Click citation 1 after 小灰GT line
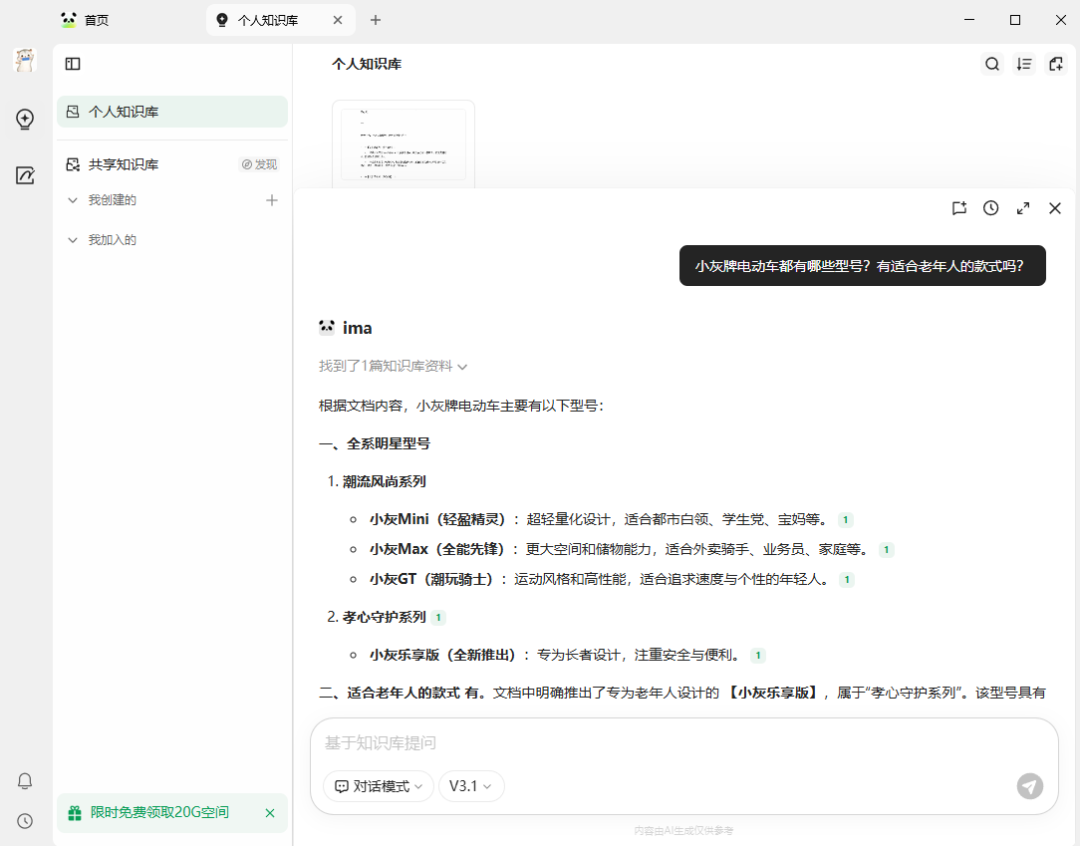The width and height of the screenshot is (1080, 846). (847, 580)
